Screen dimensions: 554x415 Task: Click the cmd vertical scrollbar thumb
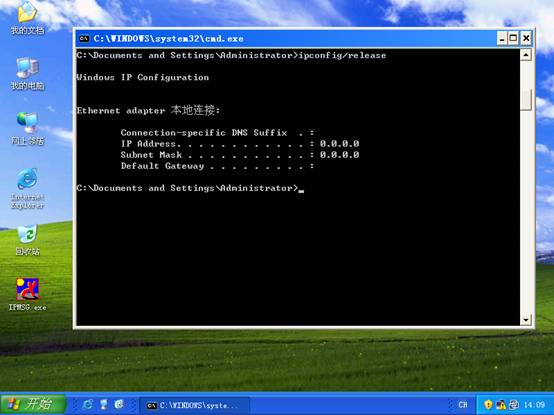click(x=526, y=100)
